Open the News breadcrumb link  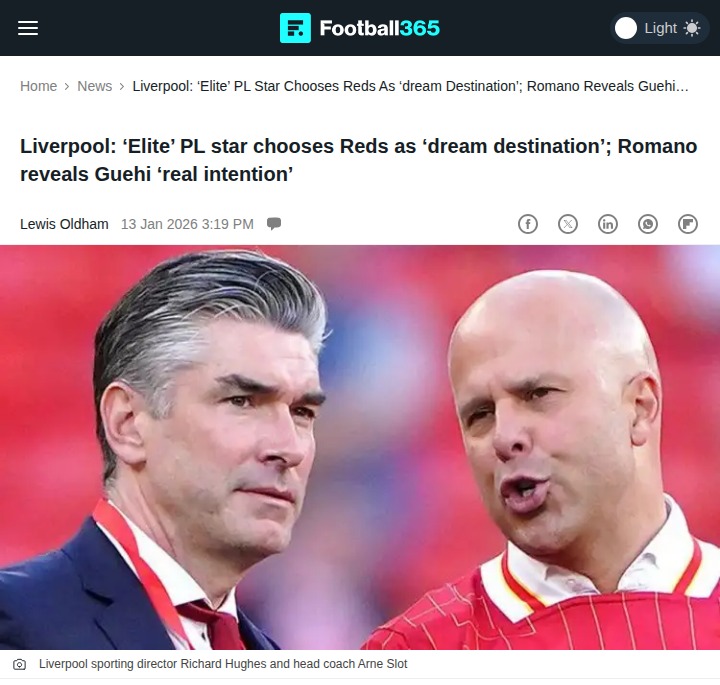pyautogui.click(x=95, y=86)
